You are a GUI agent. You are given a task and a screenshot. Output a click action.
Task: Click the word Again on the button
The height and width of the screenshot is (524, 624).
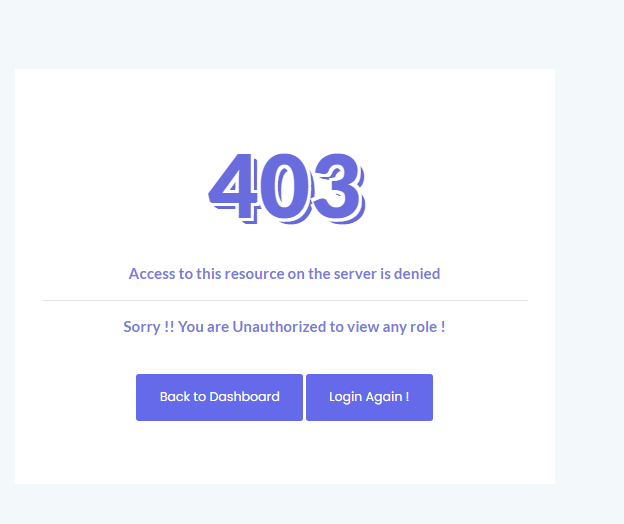click(x=384, y=397)
